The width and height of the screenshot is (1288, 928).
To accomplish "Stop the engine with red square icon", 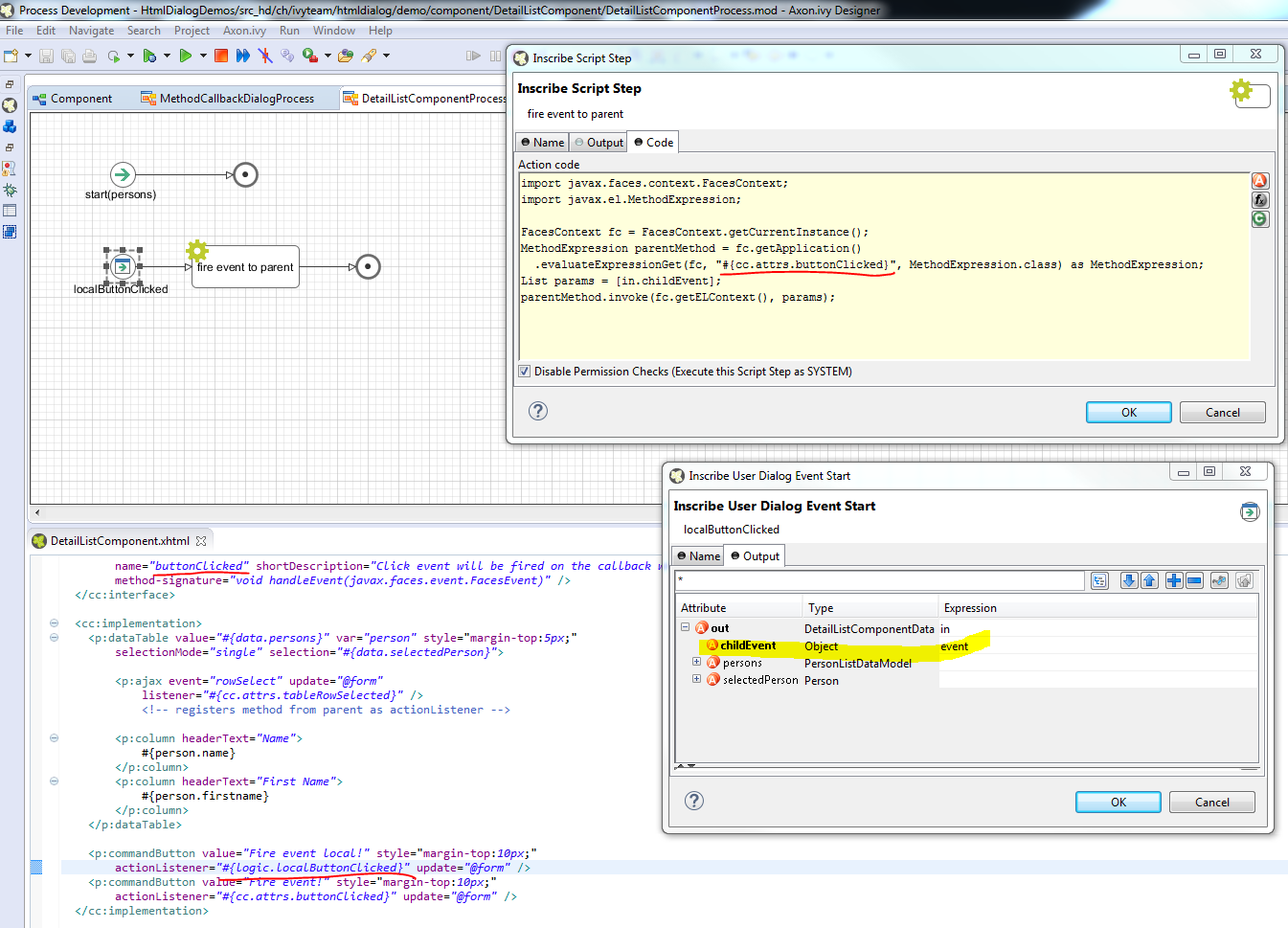I will coord(221,56).
